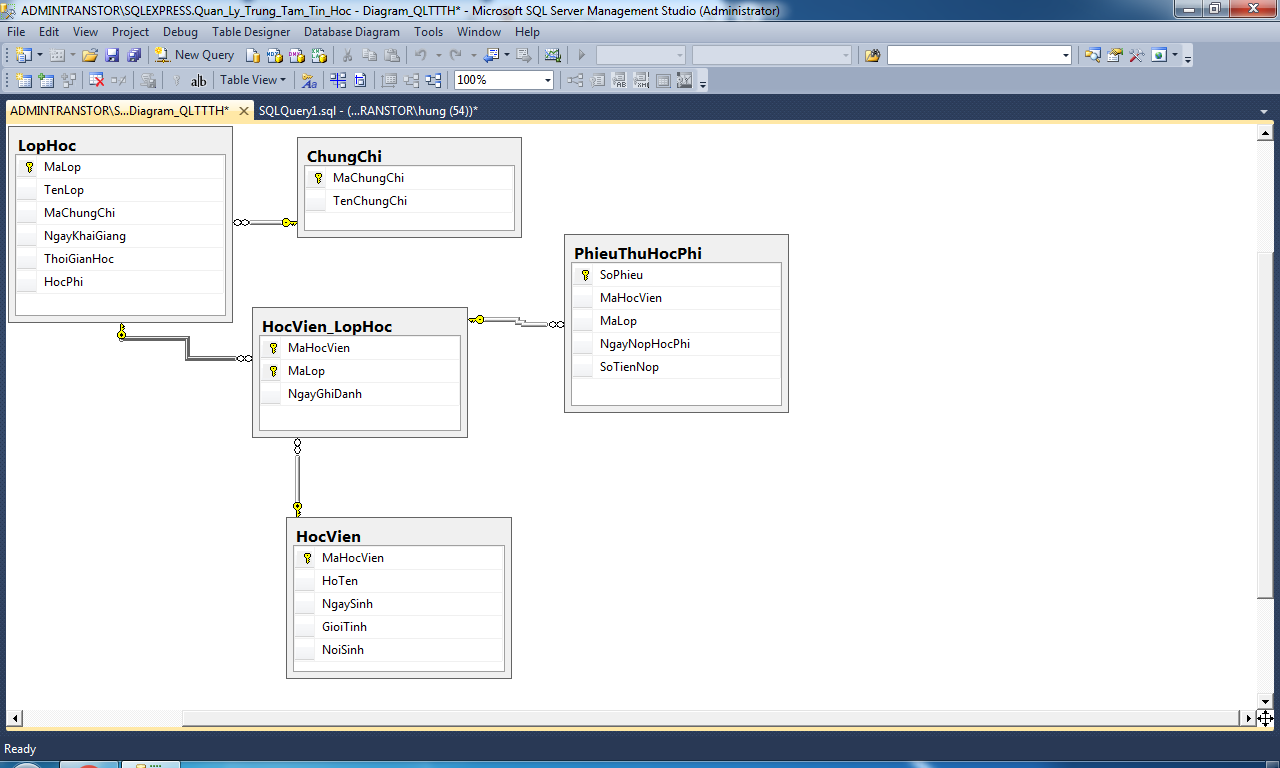Viewport: 1280px width, 768px height.
Task: Click the Save All icon
Action: (x=133, y=55)
